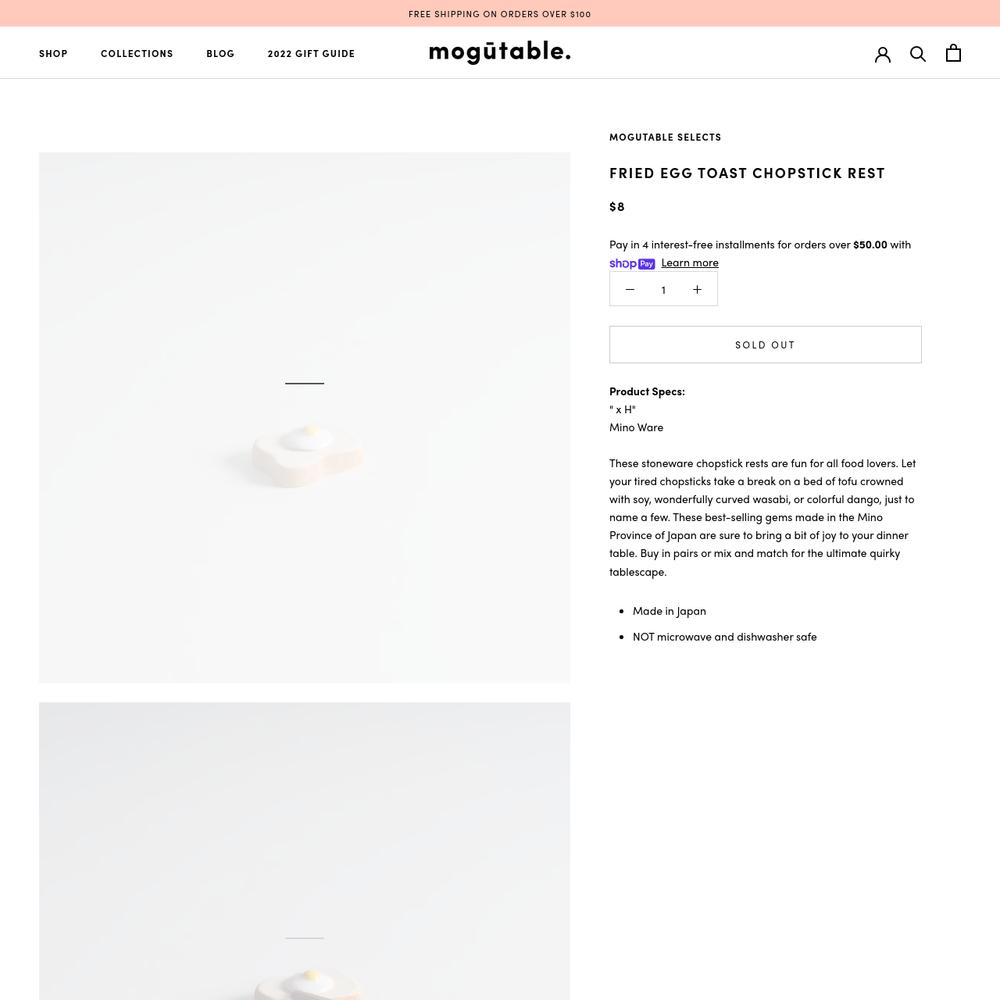Open the search magnifier icon
This screenshot has width=1000, height=1000.
tap(918, 54)
